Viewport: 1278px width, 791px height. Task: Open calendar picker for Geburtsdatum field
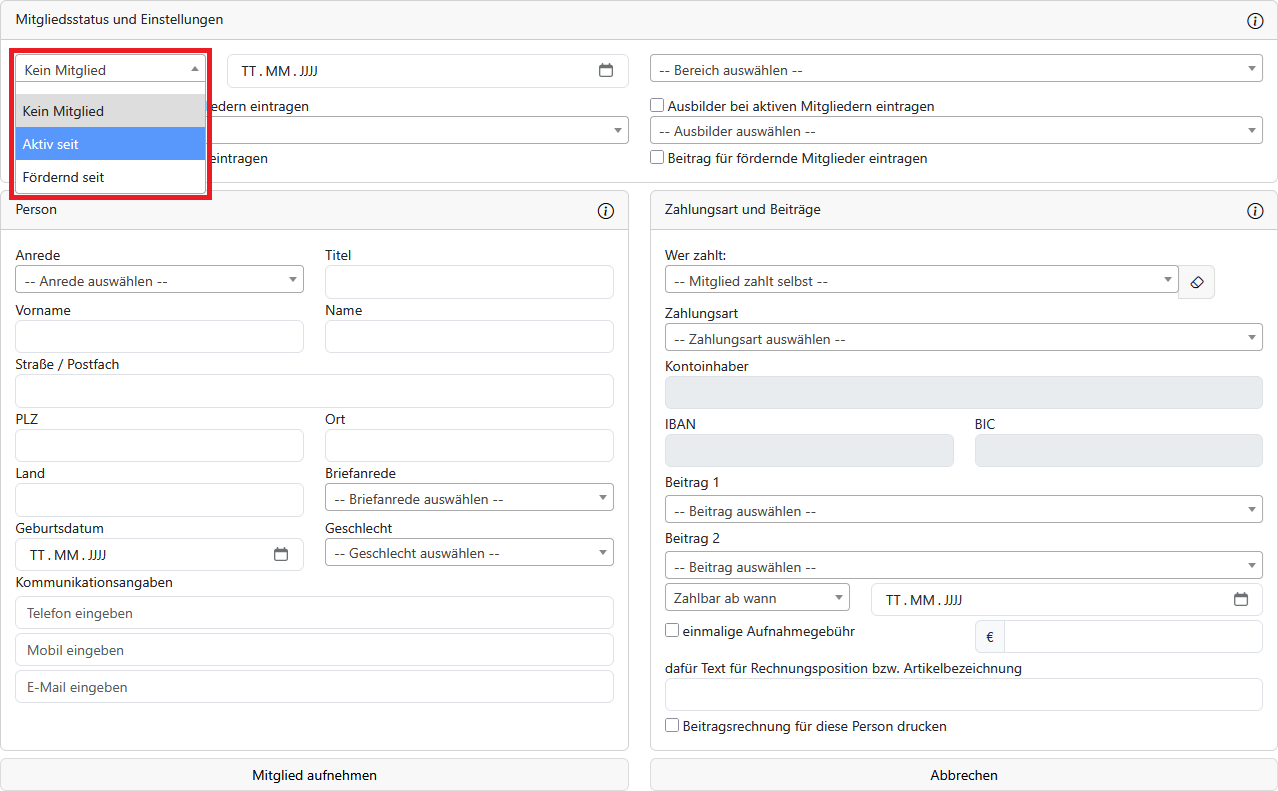coord(281,555)
